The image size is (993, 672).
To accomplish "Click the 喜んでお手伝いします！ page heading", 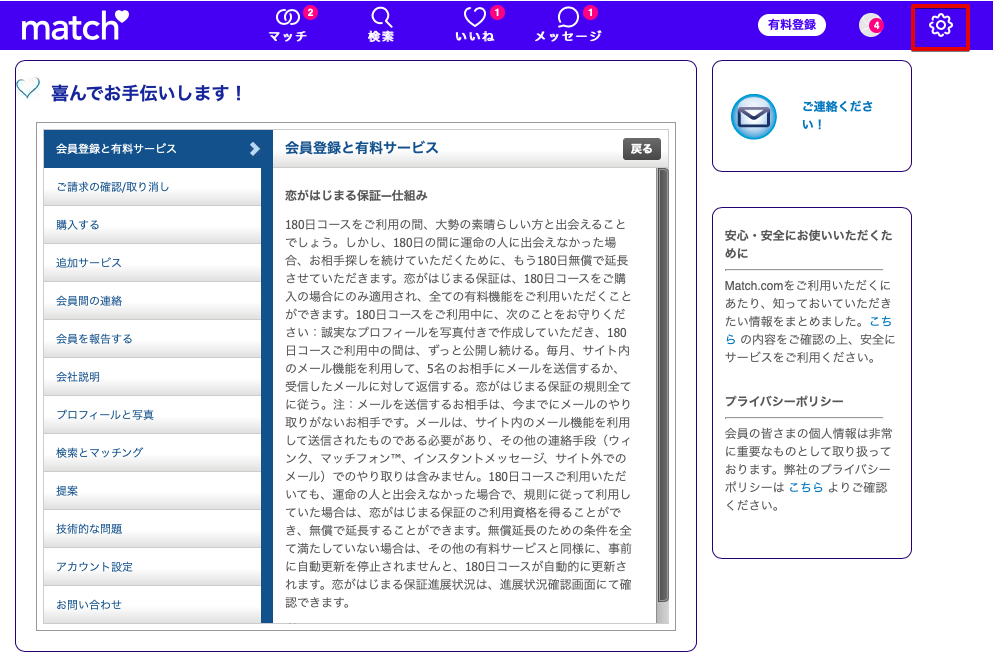I will point(148,93).
